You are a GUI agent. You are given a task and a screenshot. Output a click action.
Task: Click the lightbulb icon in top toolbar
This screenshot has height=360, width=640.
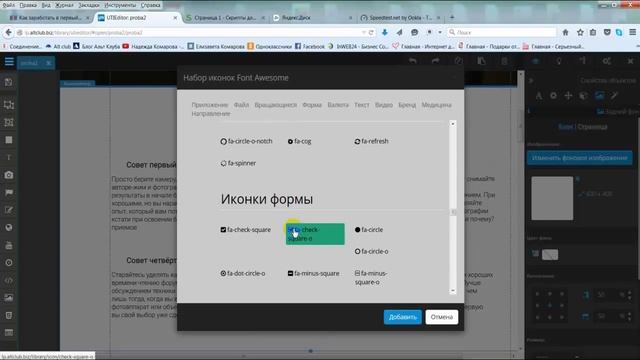coord(559,61)
